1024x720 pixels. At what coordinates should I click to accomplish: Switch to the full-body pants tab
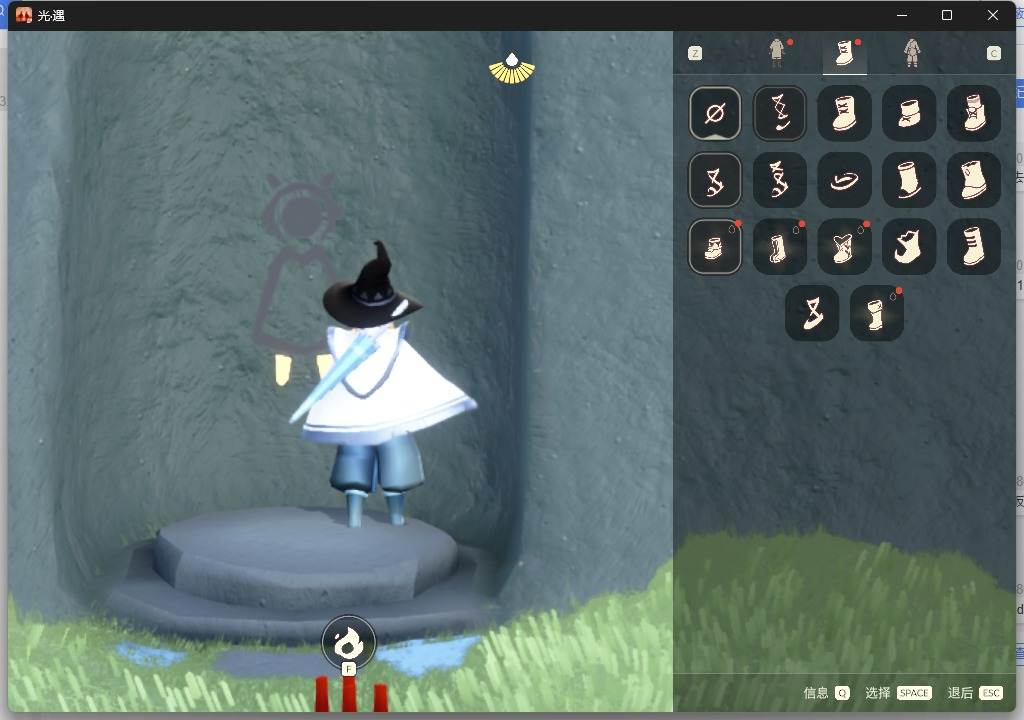coord(912,53)
